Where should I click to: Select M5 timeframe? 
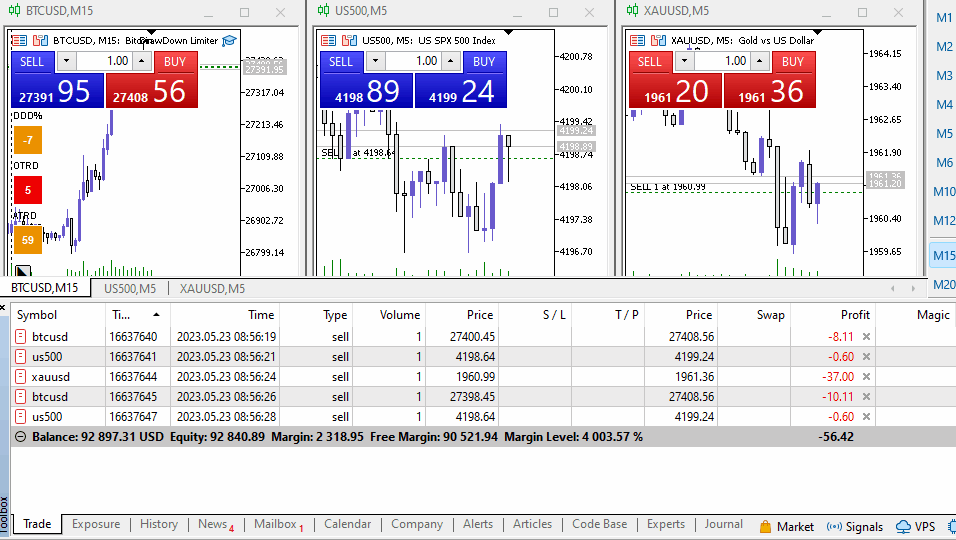pos(944,133)
